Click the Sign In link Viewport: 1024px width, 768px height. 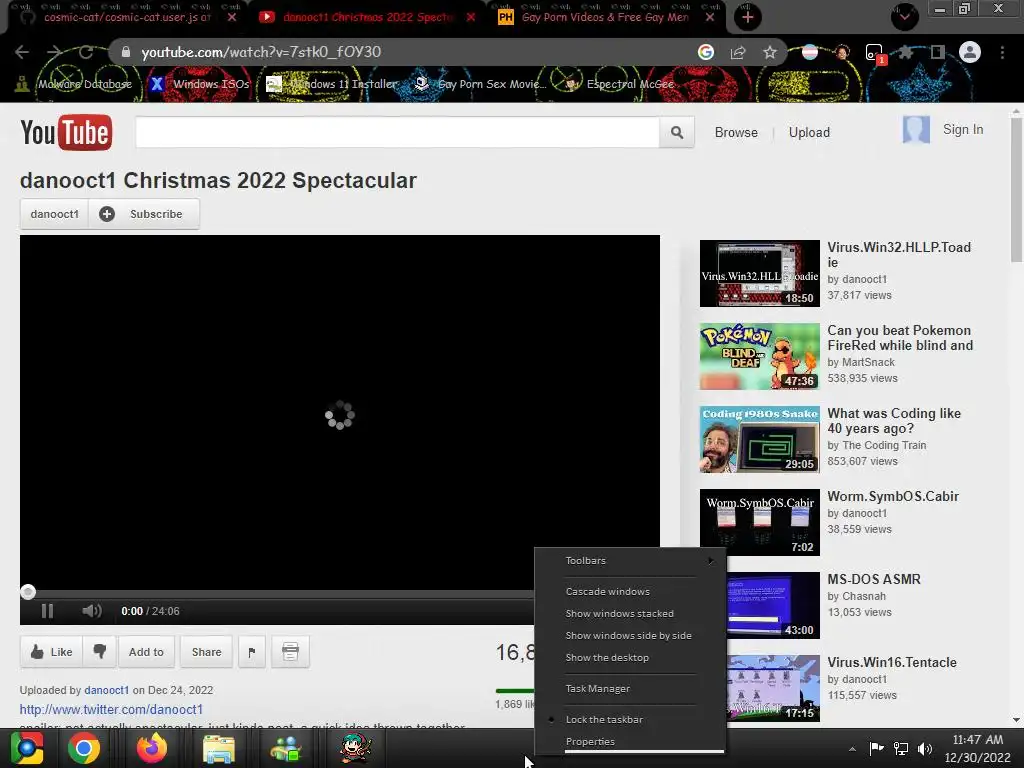(x=963, y=129)
